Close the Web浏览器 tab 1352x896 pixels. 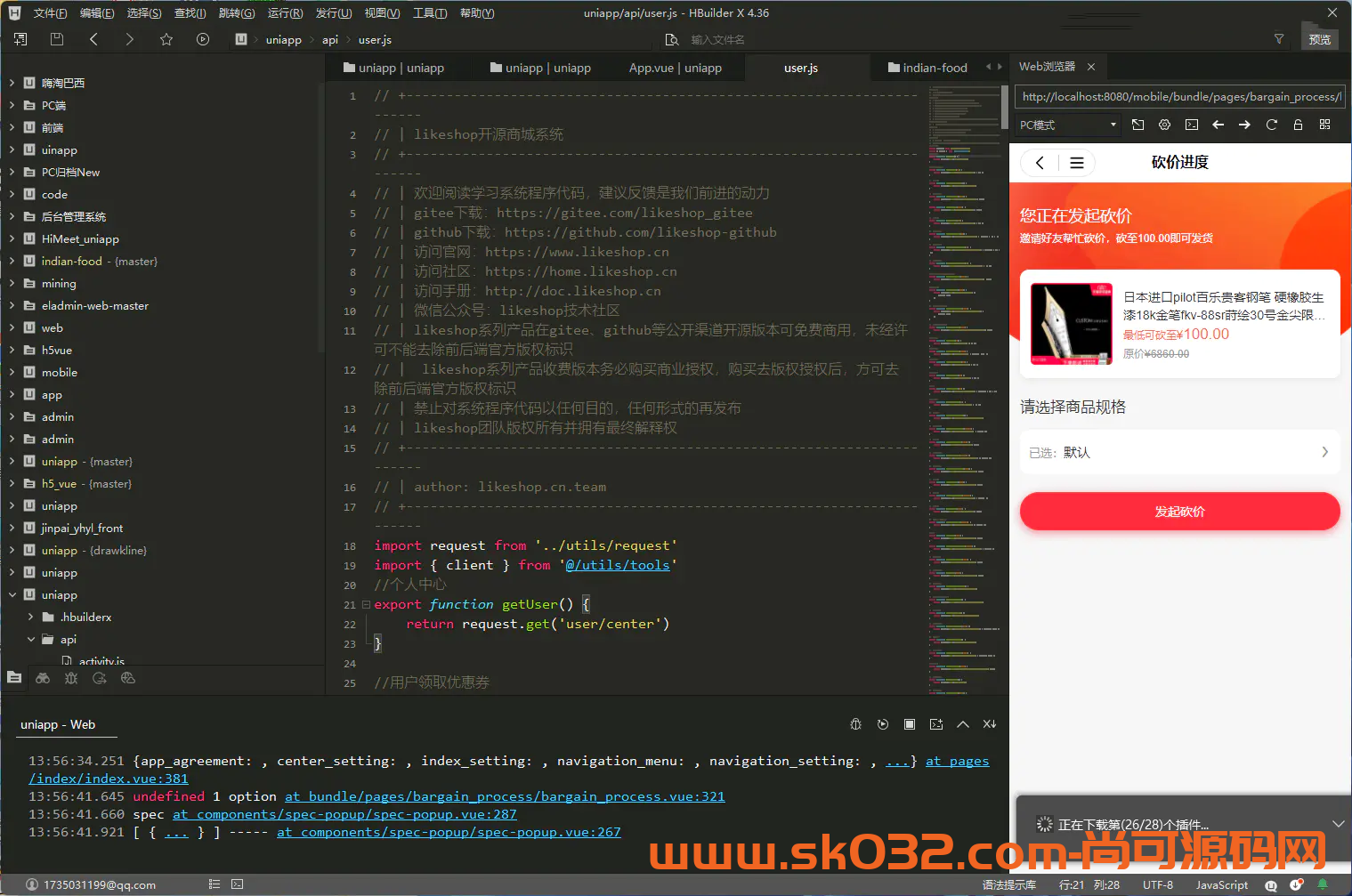[1090, 67]
